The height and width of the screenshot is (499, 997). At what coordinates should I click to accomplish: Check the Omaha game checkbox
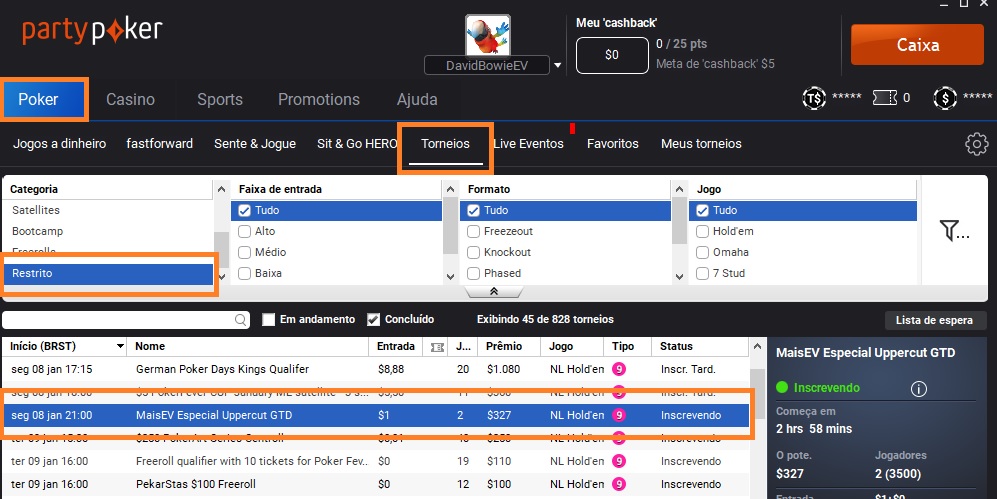(703, 252)
